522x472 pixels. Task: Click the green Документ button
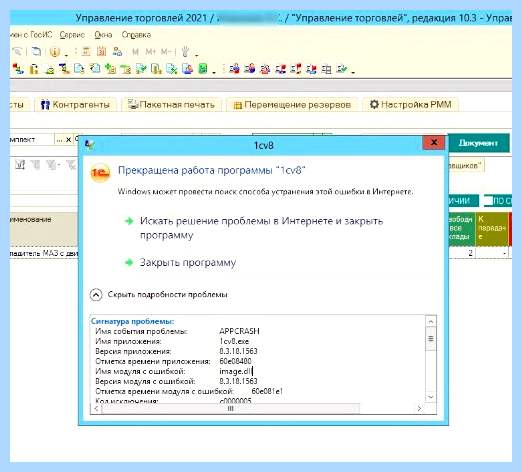coord(478,143)
